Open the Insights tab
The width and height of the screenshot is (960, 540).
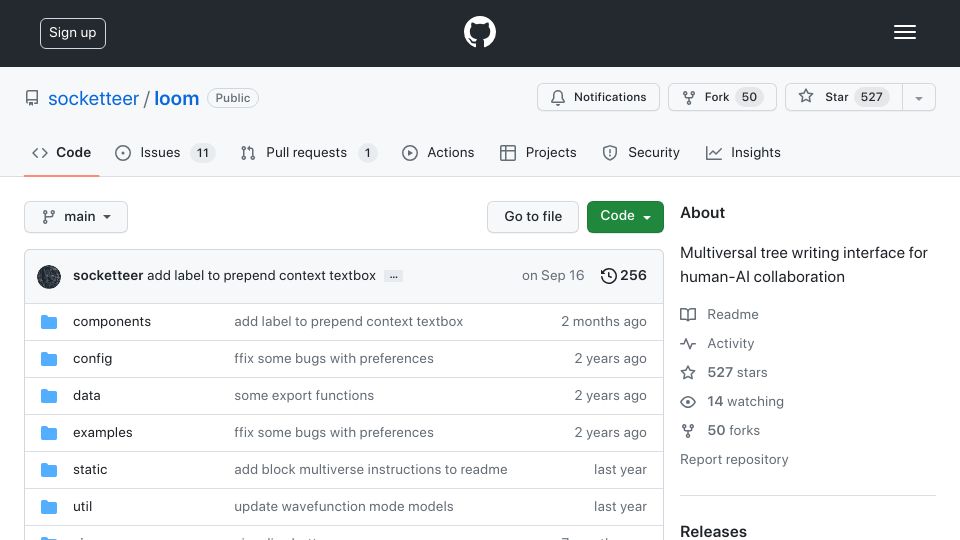coord(743,152)
